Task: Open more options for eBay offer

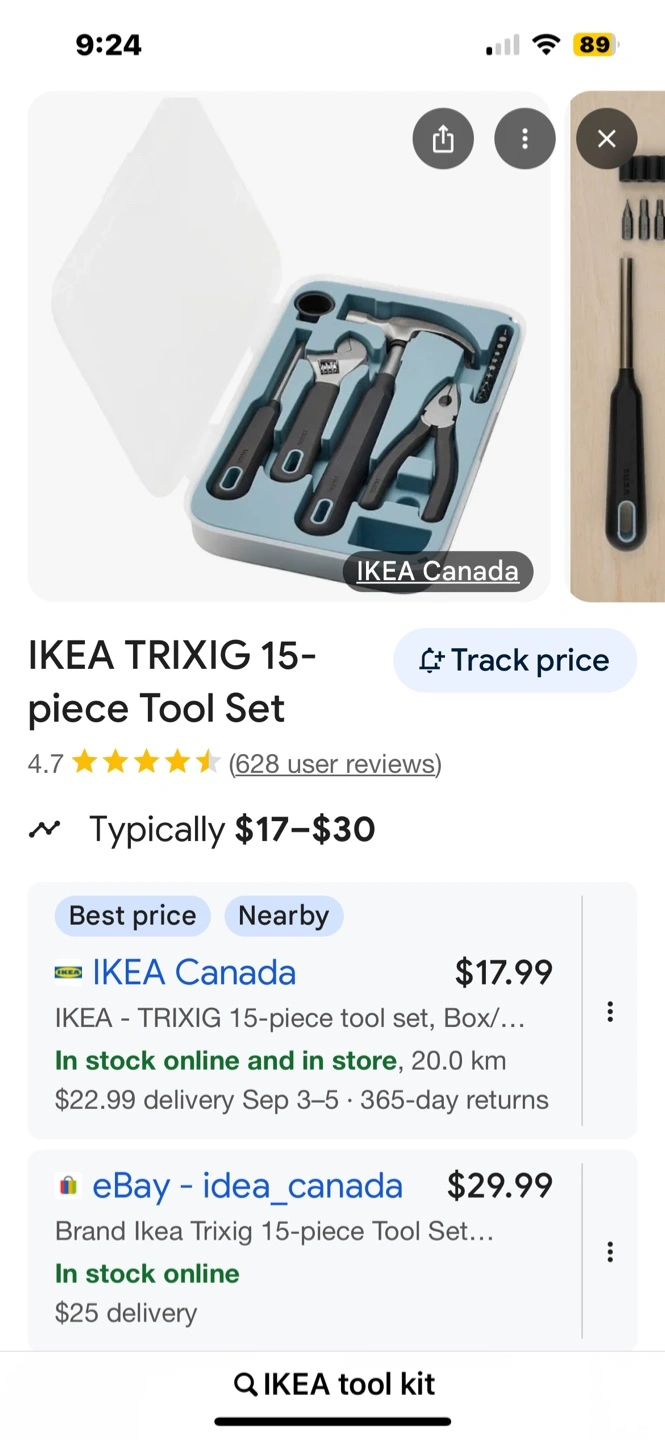Action: tap(610, 1252)
